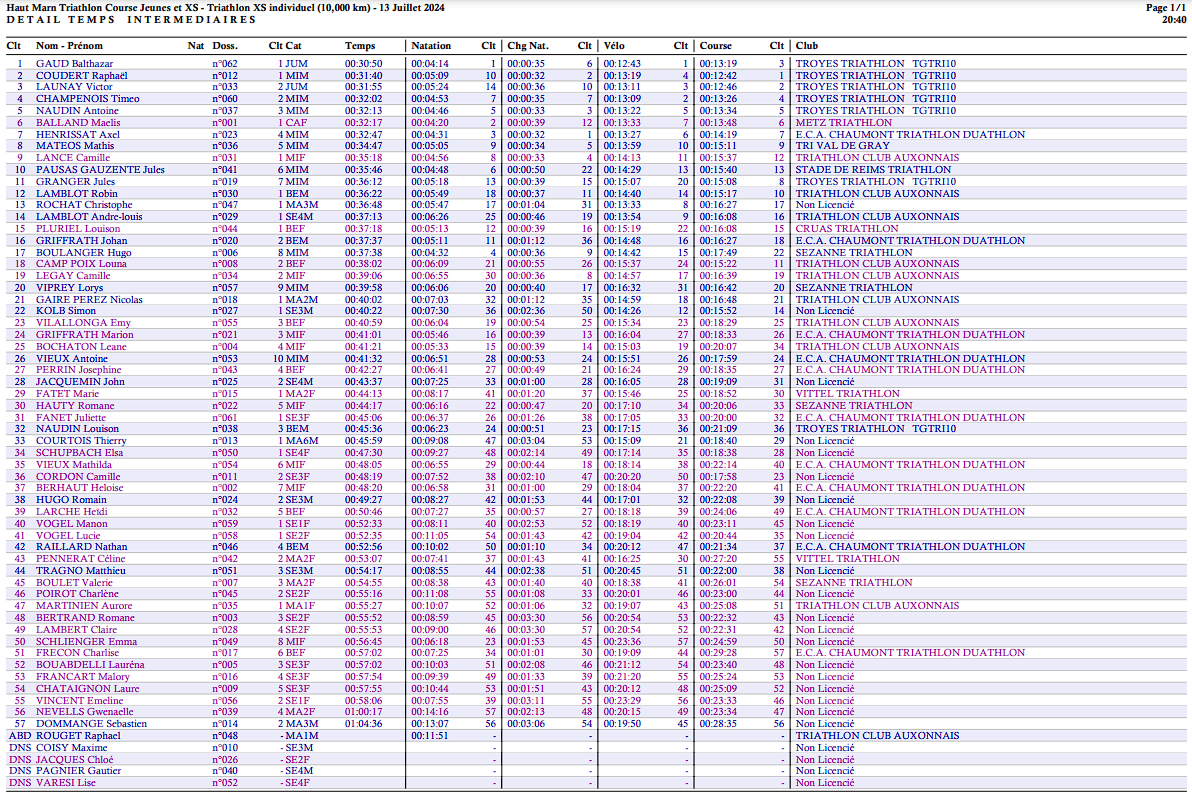Select the name 'MARTINIEN Aurore'

84,606
